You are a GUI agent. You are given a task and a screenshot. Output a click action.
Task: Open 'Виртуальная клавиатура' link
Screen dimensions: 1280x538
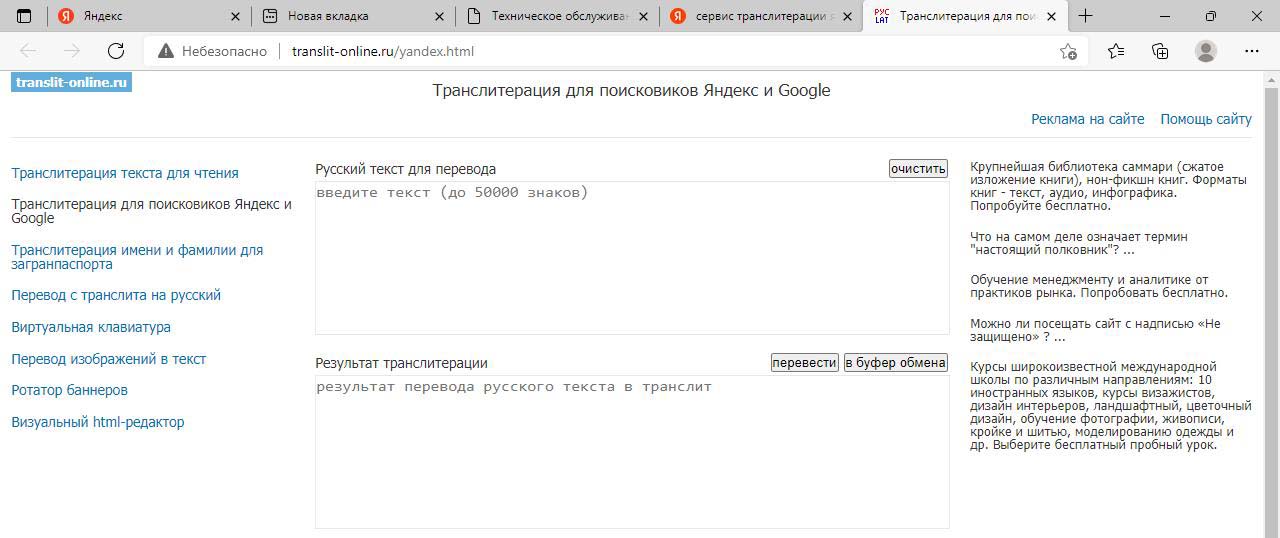pyautogui.click(x=91, y=327)
